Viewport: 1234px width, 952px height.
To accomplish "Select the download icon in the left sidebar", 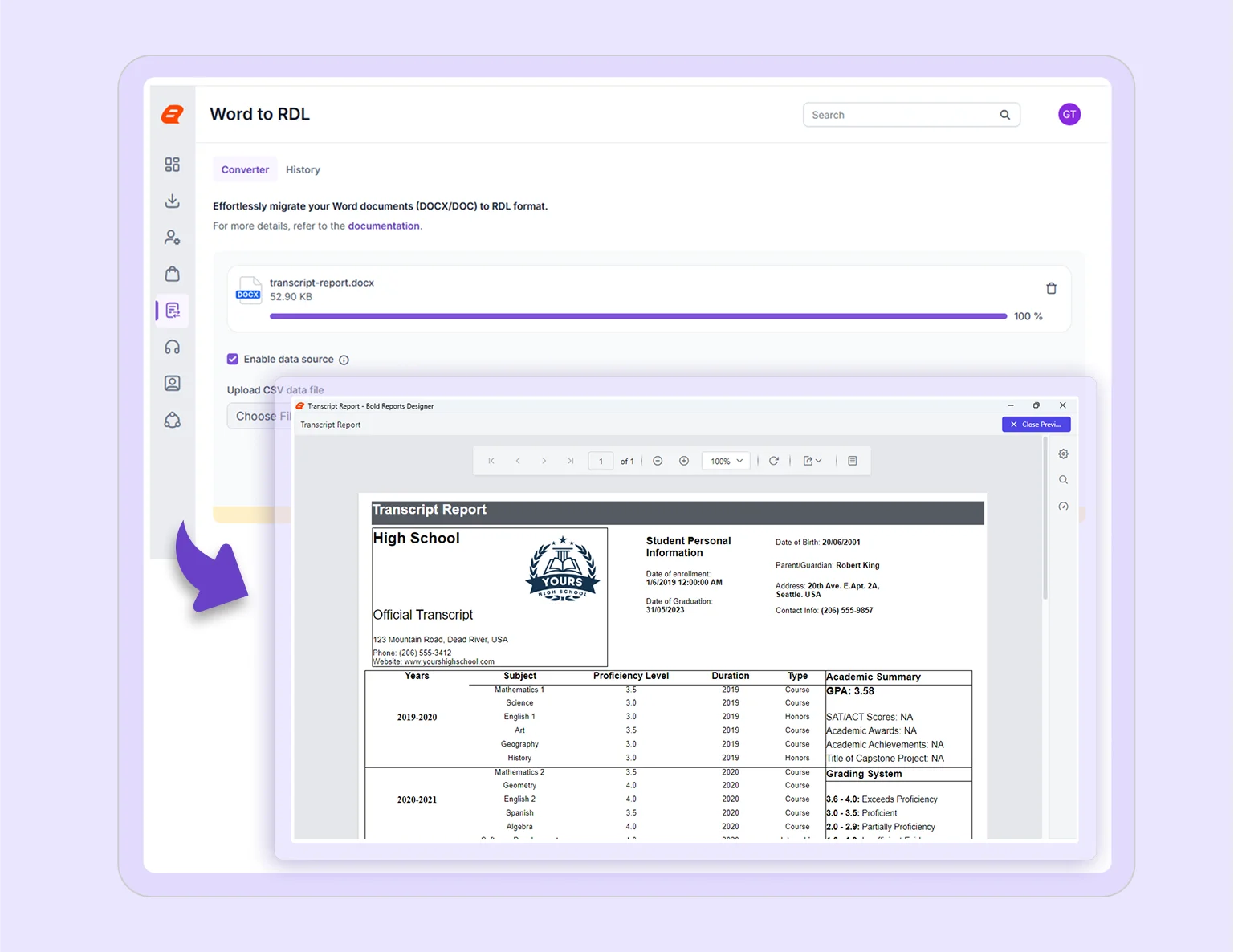I will point(172,201).
